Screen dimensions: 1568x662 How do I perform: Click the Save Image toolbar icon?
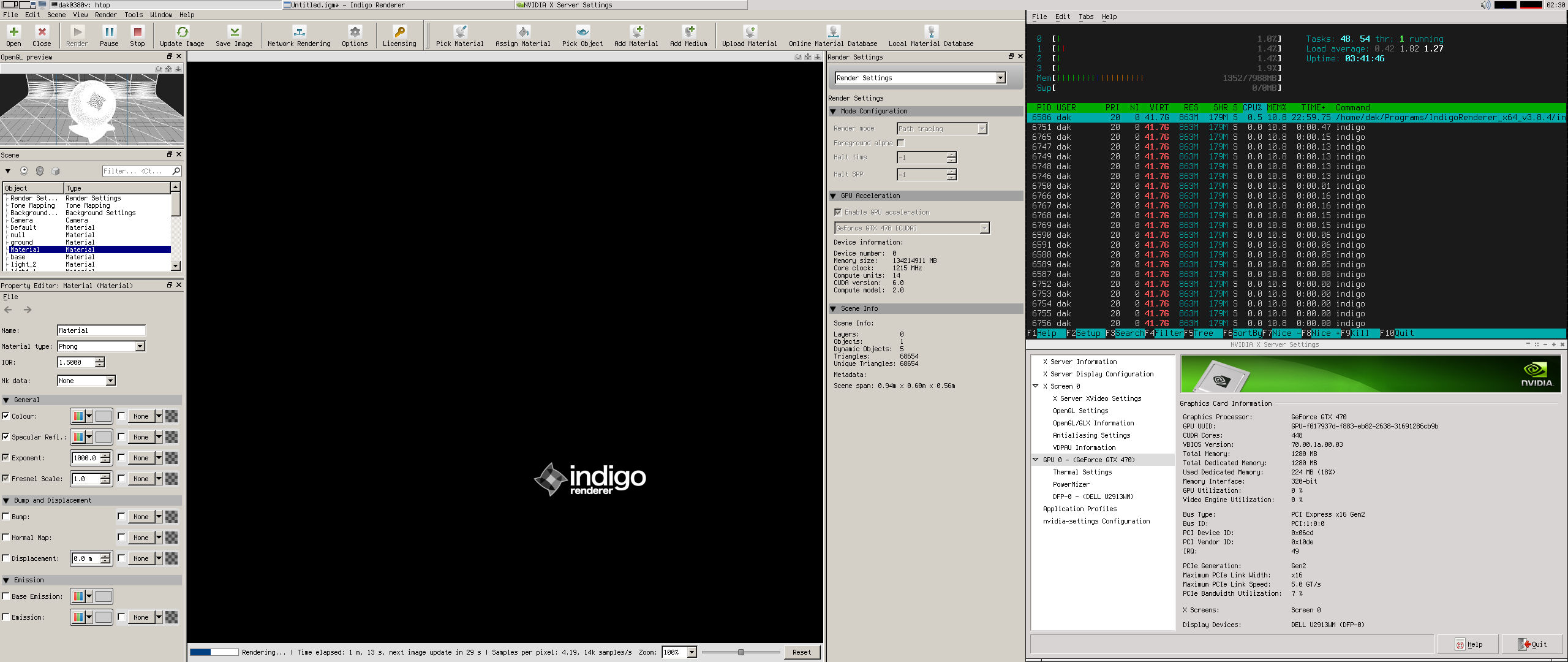234,32
